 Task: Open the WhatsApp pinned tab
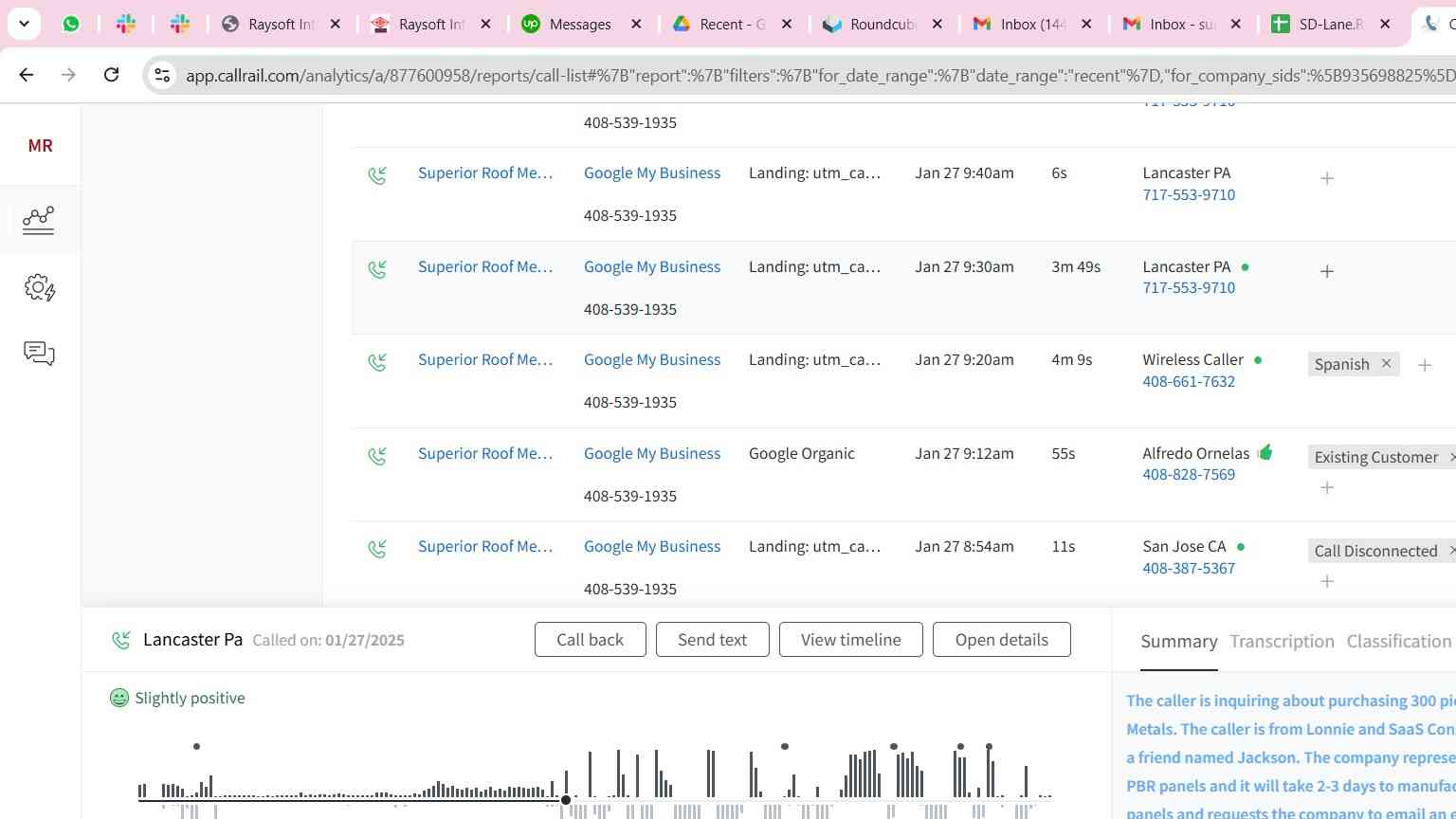(71, 24)
